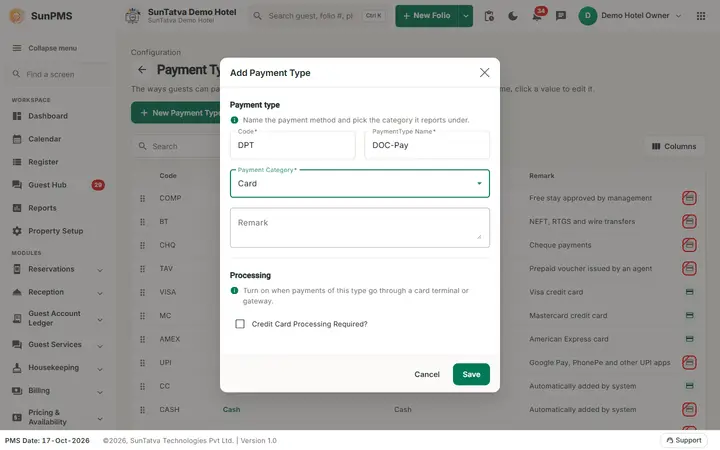Viewport: 720px width, 450px height.
Task: Click the UPI row drag handle
Action: pyautogui.click(x=142, y=363)
